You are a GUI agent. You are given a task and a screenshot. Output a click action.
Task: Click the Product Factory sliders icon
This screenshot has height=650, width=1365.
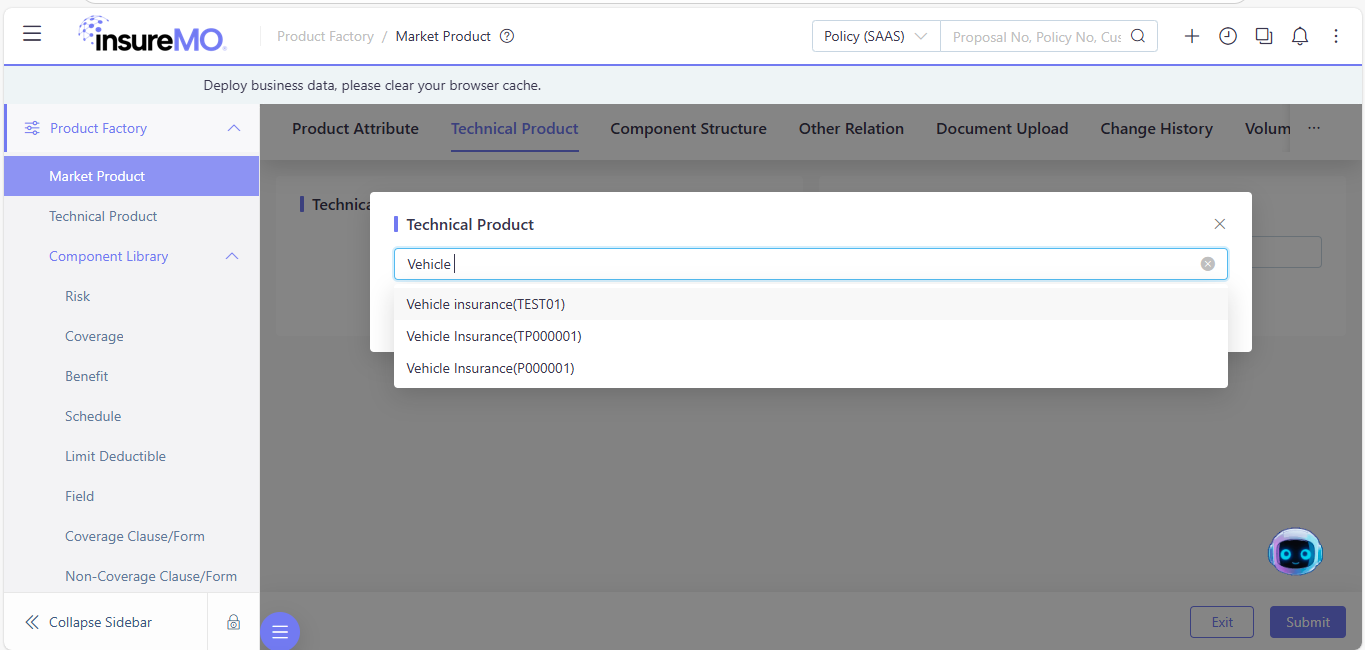point(32,128)
